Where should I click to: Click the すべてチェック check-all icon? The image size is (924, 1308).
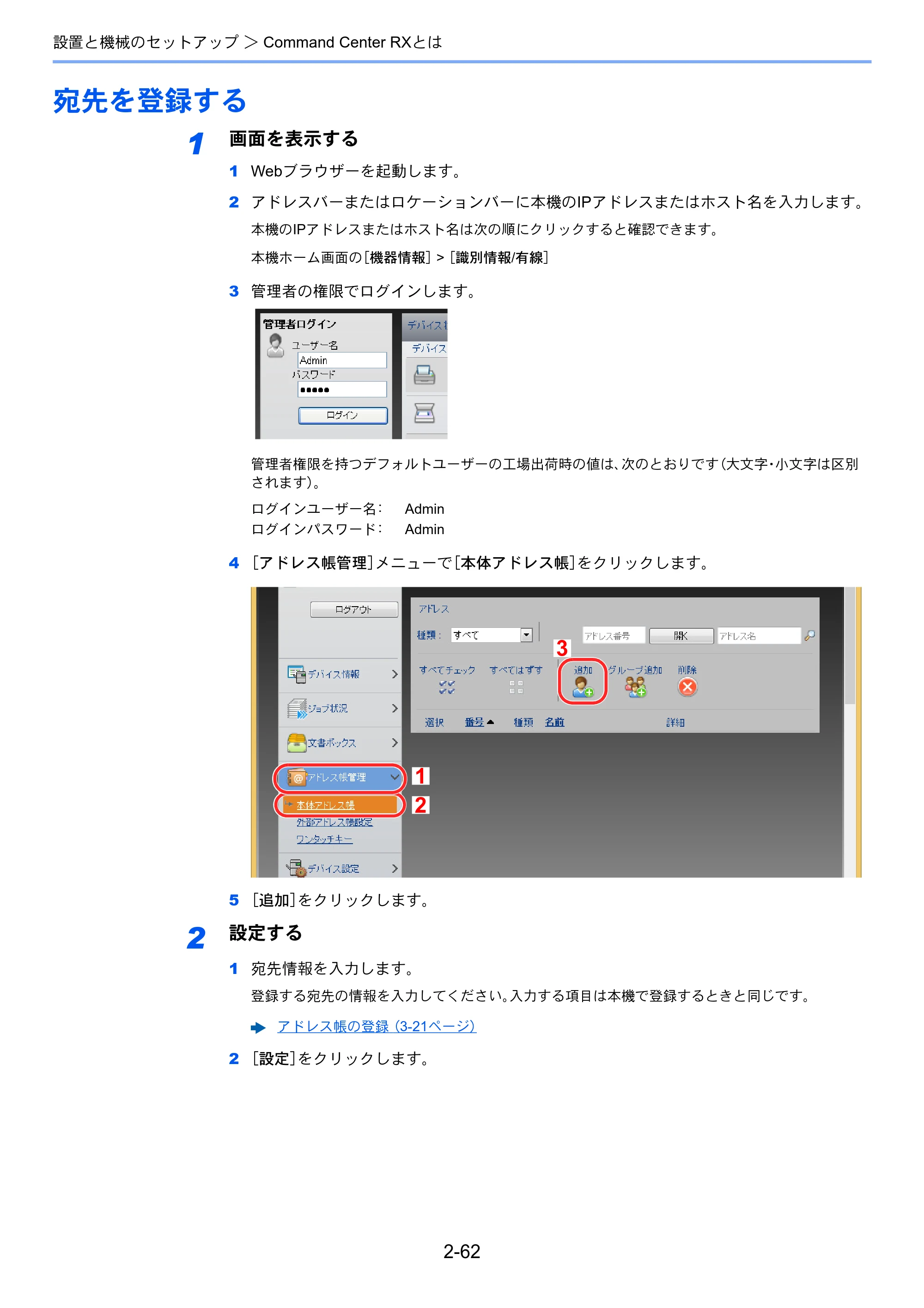(447, 687)
